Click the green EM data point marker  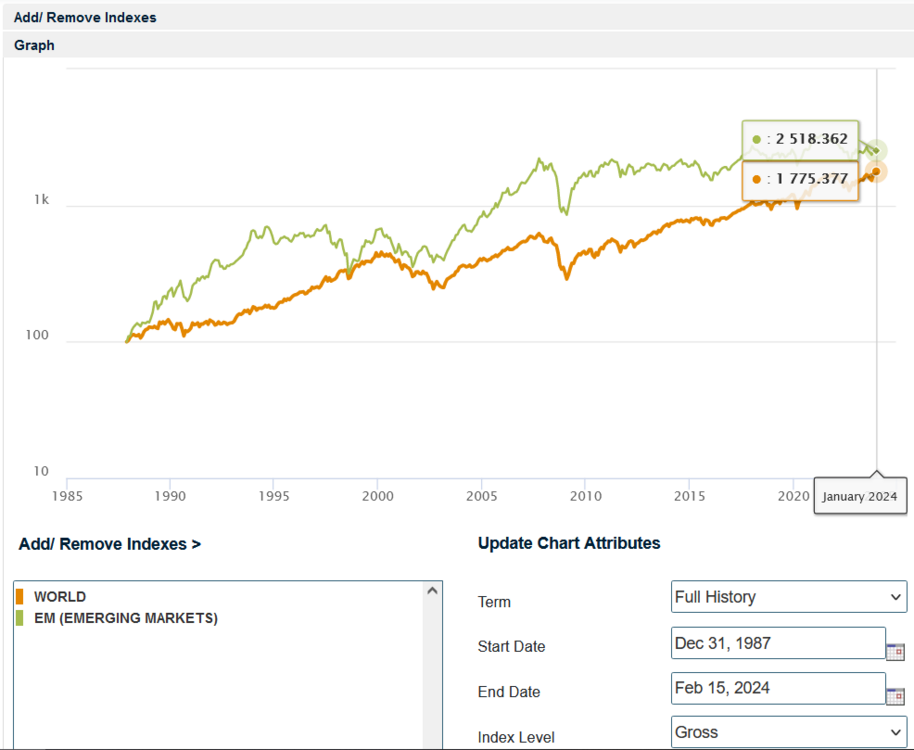tap(877, 151)
